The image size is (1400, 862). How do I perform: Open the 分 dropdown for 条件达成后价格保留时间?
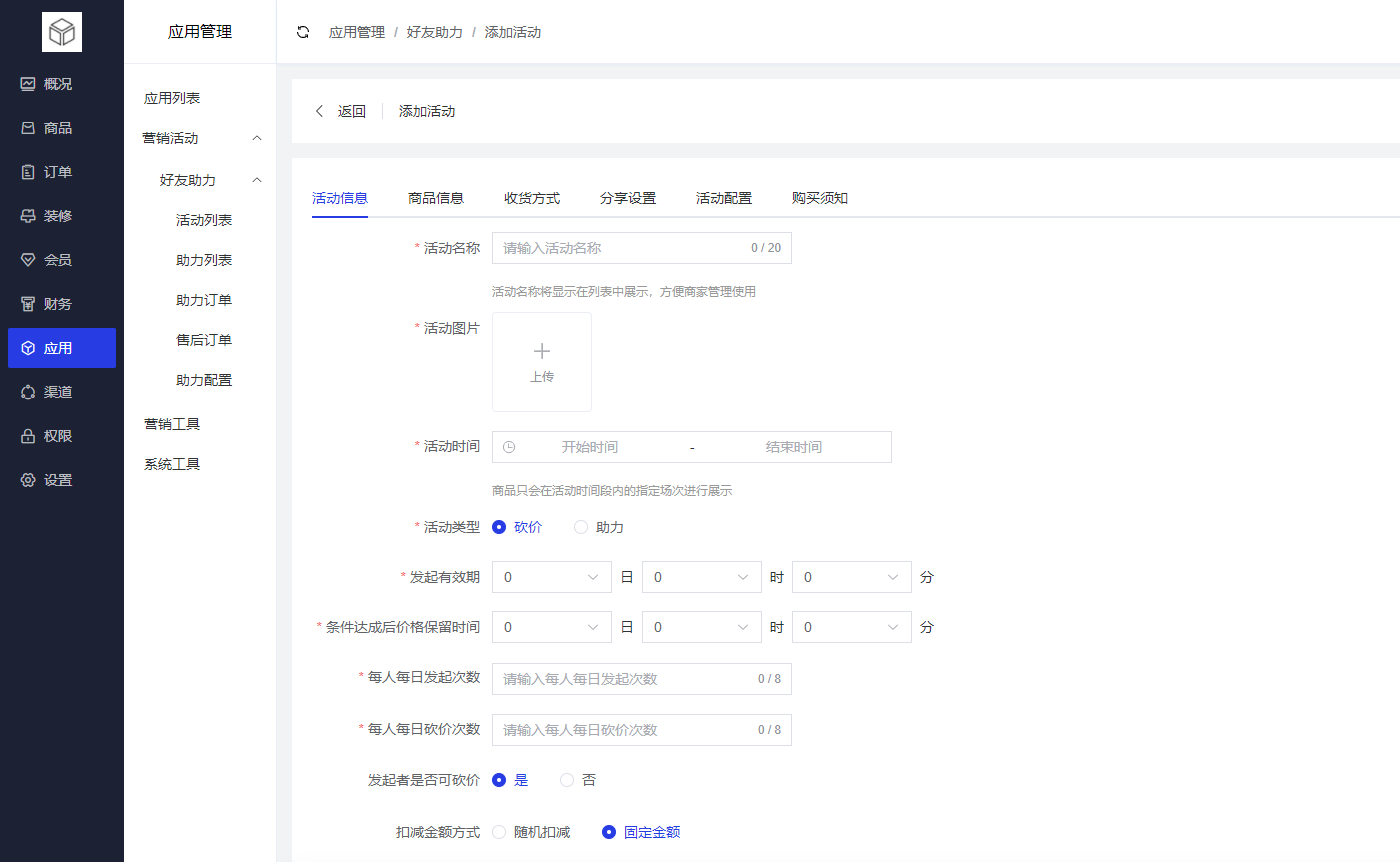[x=851, y=627]
